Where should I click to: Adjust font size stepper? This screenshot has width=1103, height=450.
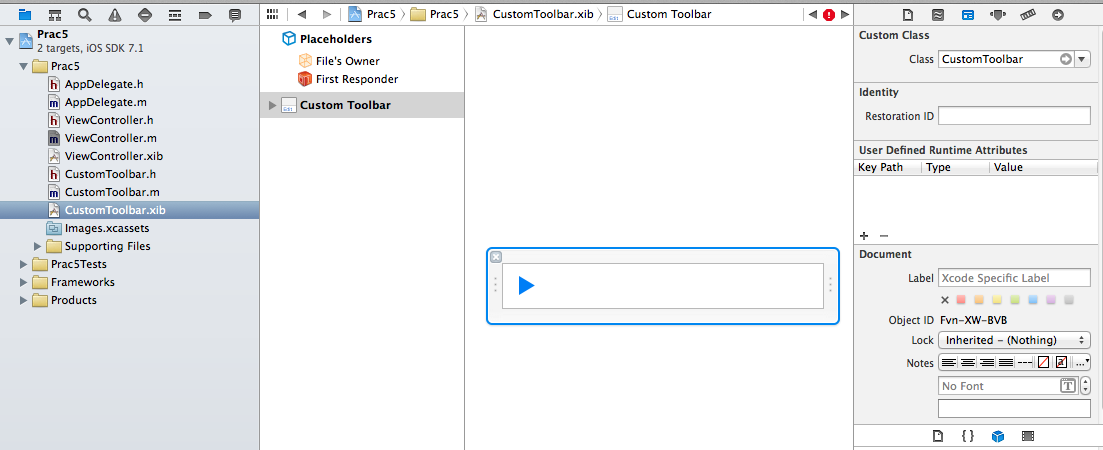pyautogui.click(x=1085, y=385)
